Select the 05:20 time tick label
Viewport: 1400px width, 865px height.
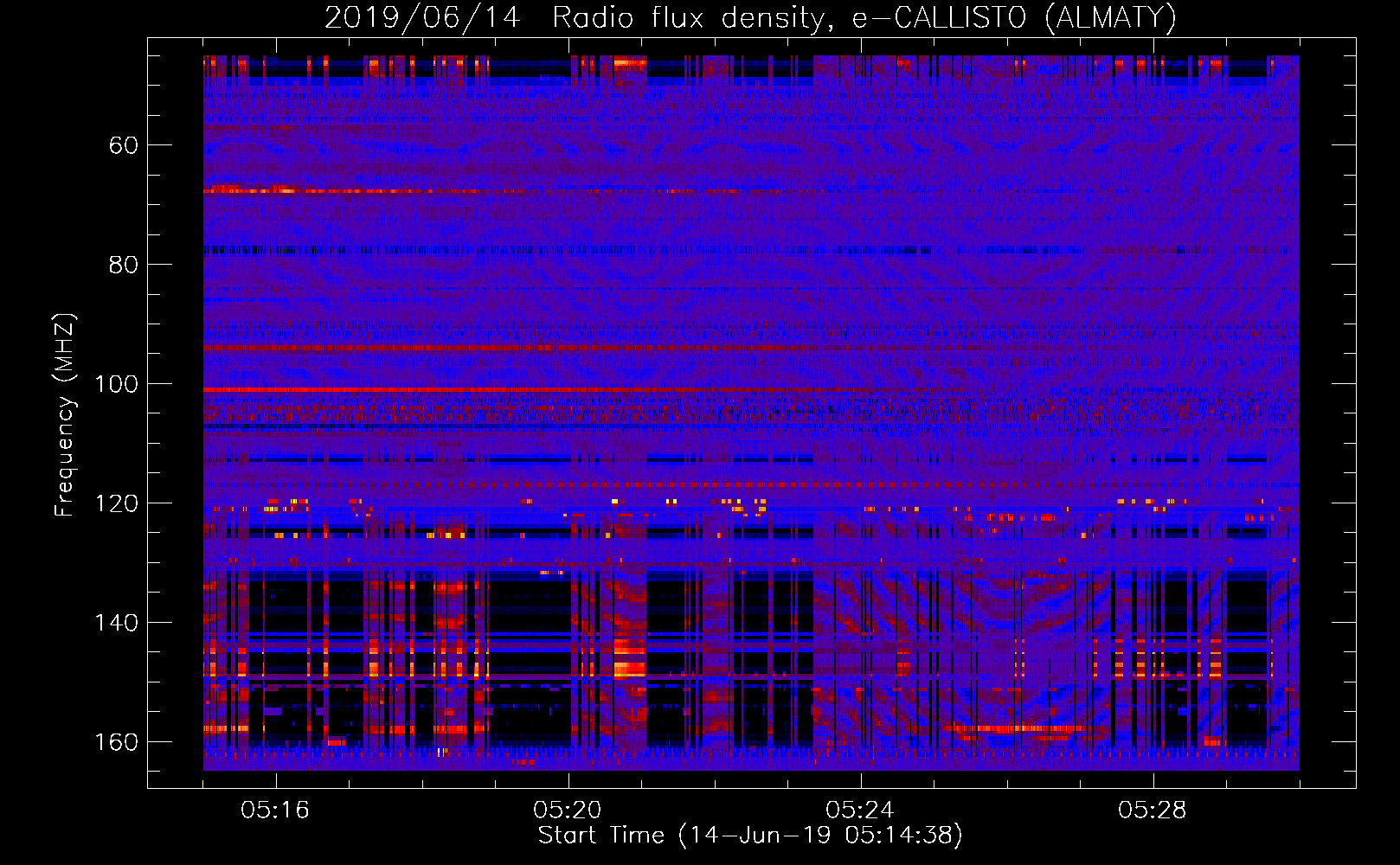pyautogui.click(x=568, y=810)
